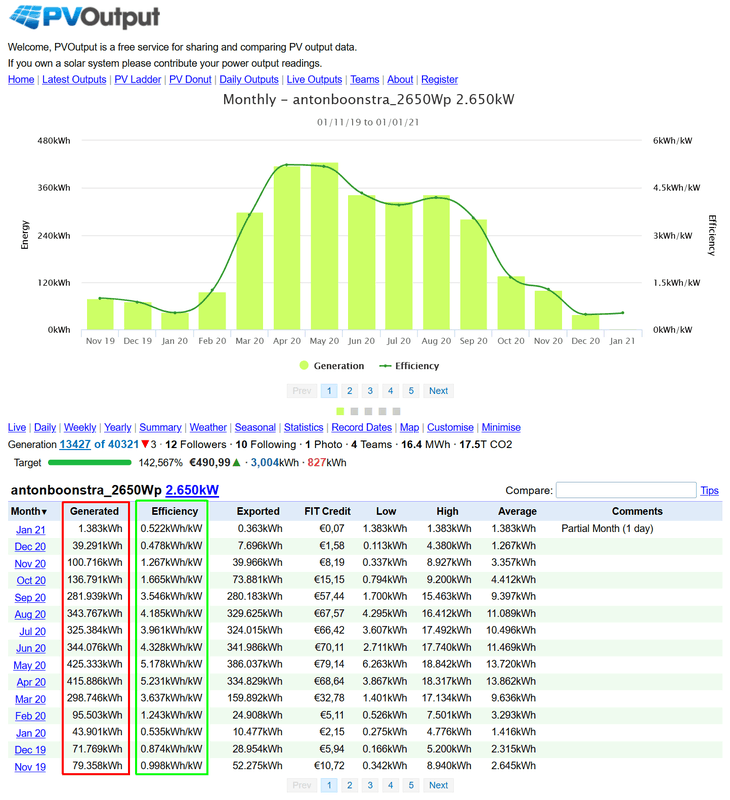Open the Latest Outputs page
The width and height of the screenshot is (730, 800).
(x=74, y=80)
